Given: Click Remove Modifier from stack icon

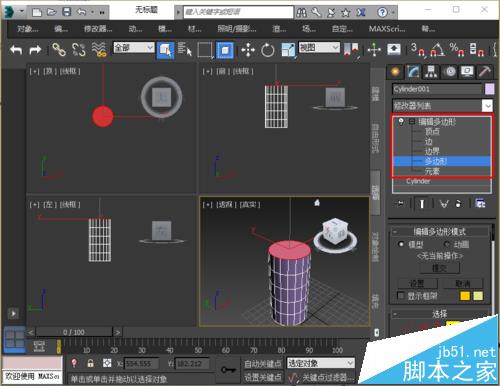Looking at the screenshot, I should (x=459, y=203).
